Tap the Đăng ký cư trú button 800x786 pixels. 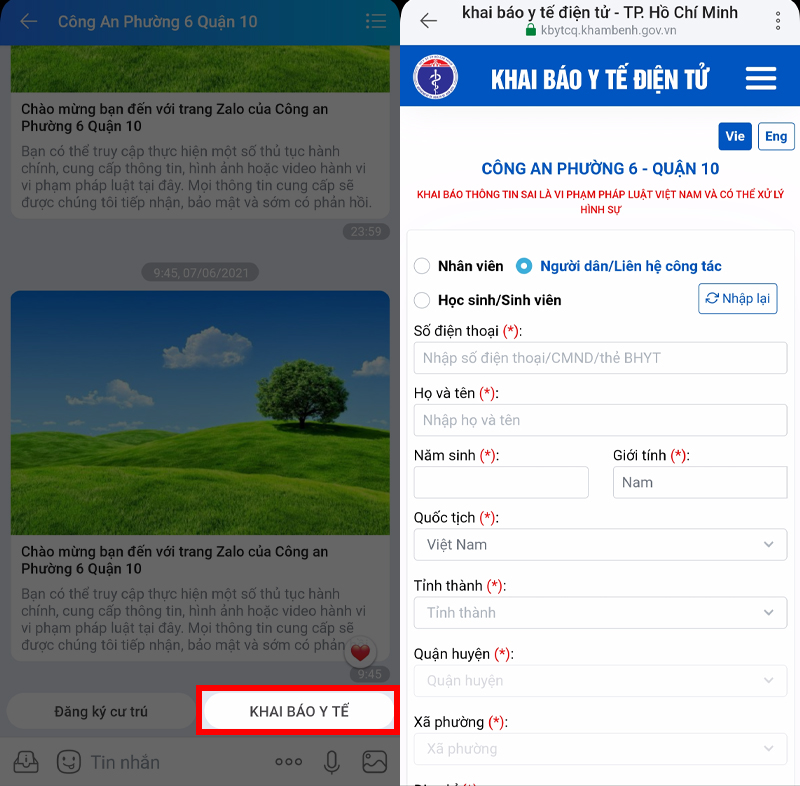pyautogui.click(x=101, y=711)
